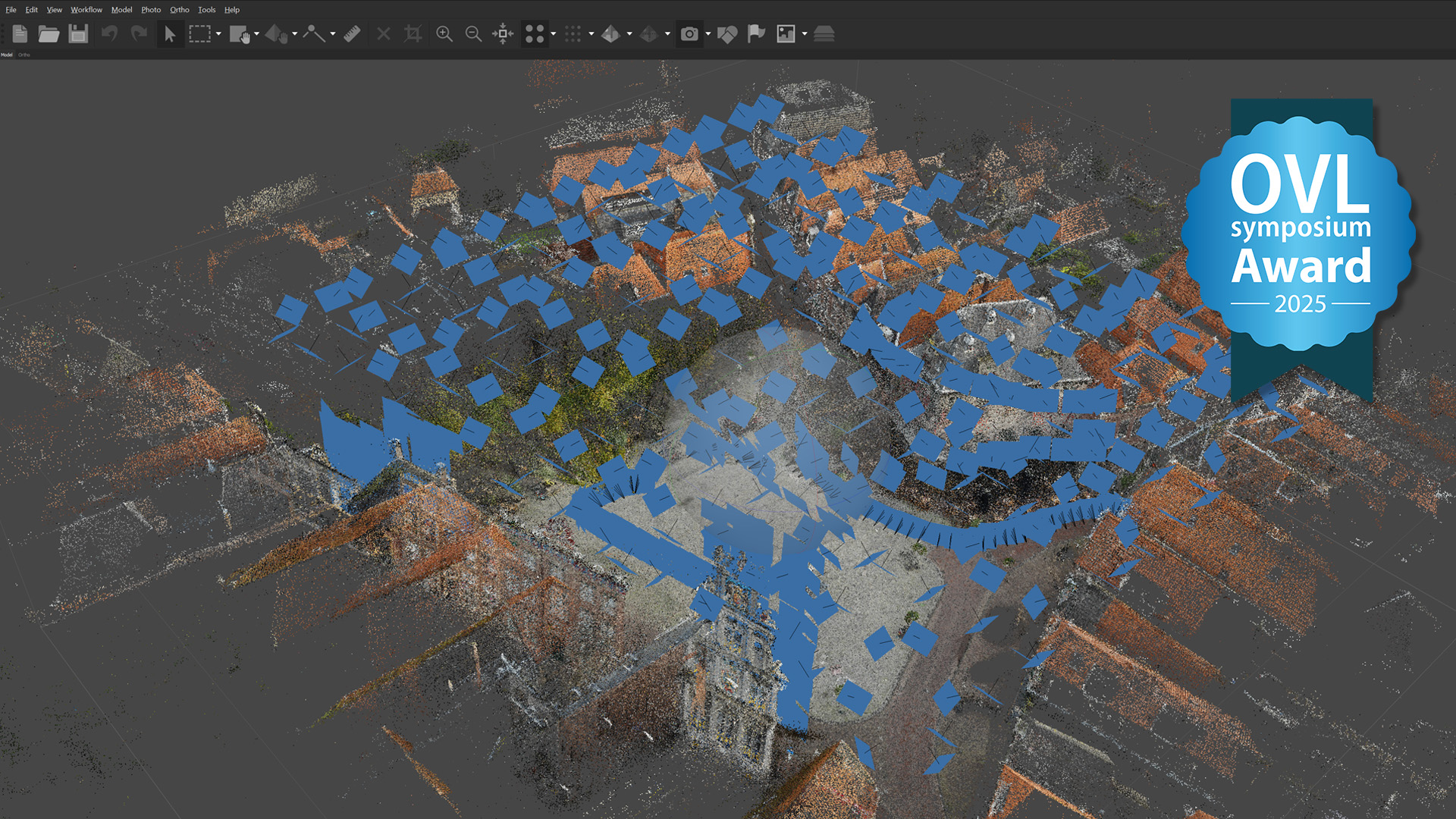Open the Show Cameras dropdown arrow

tap(708, 33)
